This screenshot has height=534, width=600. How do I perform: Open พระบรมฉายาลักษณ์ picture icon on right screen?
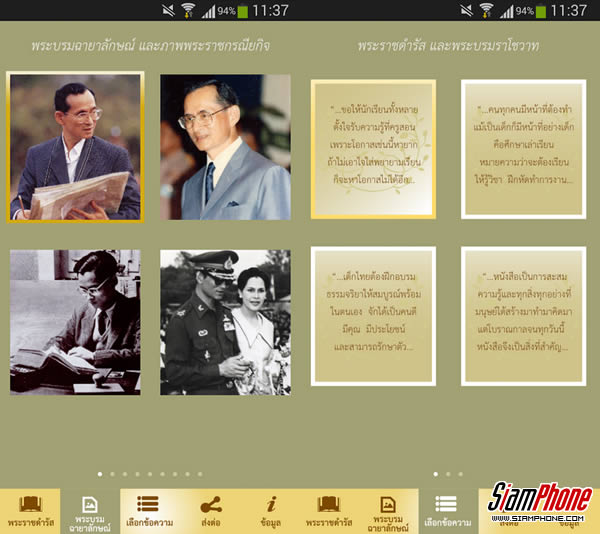387,510
